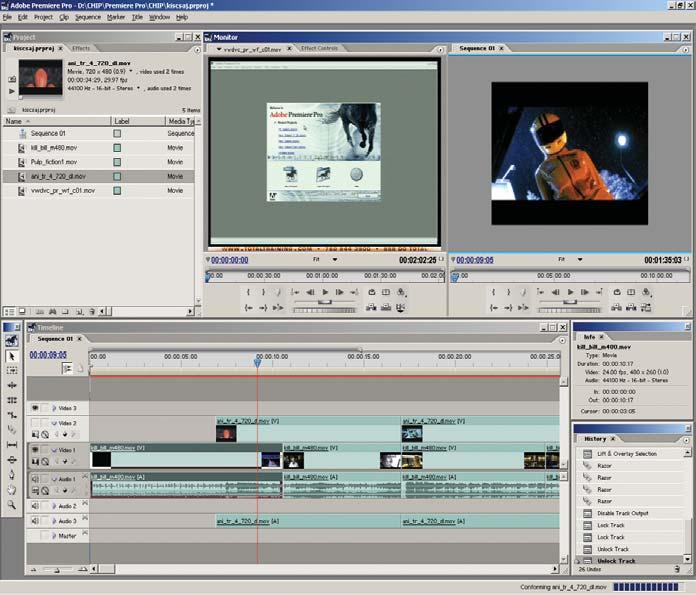This screenshot has height=595, width=696.
Task: Open the Title menu
Action: point(137,17)
